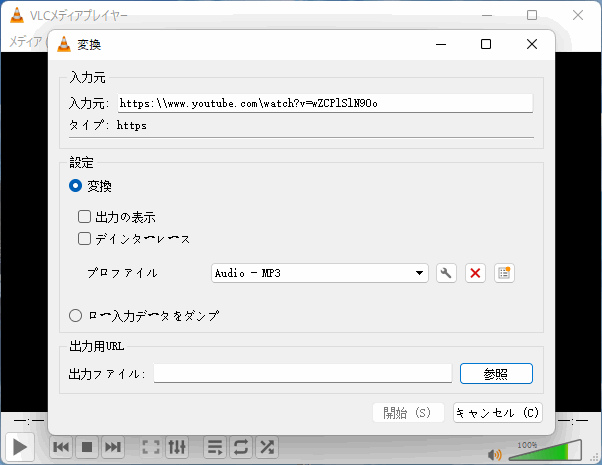The height and width of the screenshot is (465, 602).
Task: Close the 変換 dialog window
Action: (532, 44)
